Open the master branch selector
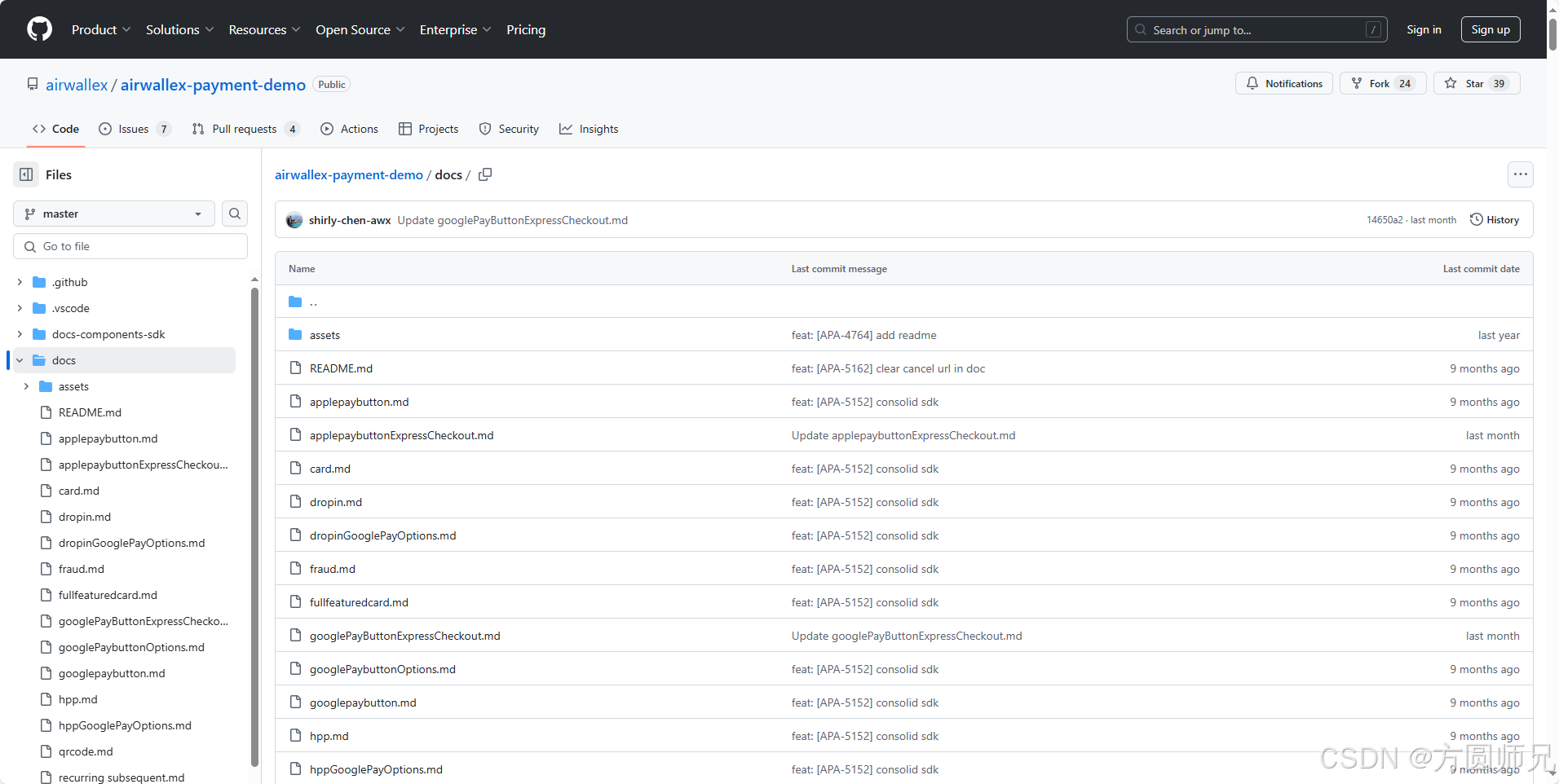 [114, 214]
